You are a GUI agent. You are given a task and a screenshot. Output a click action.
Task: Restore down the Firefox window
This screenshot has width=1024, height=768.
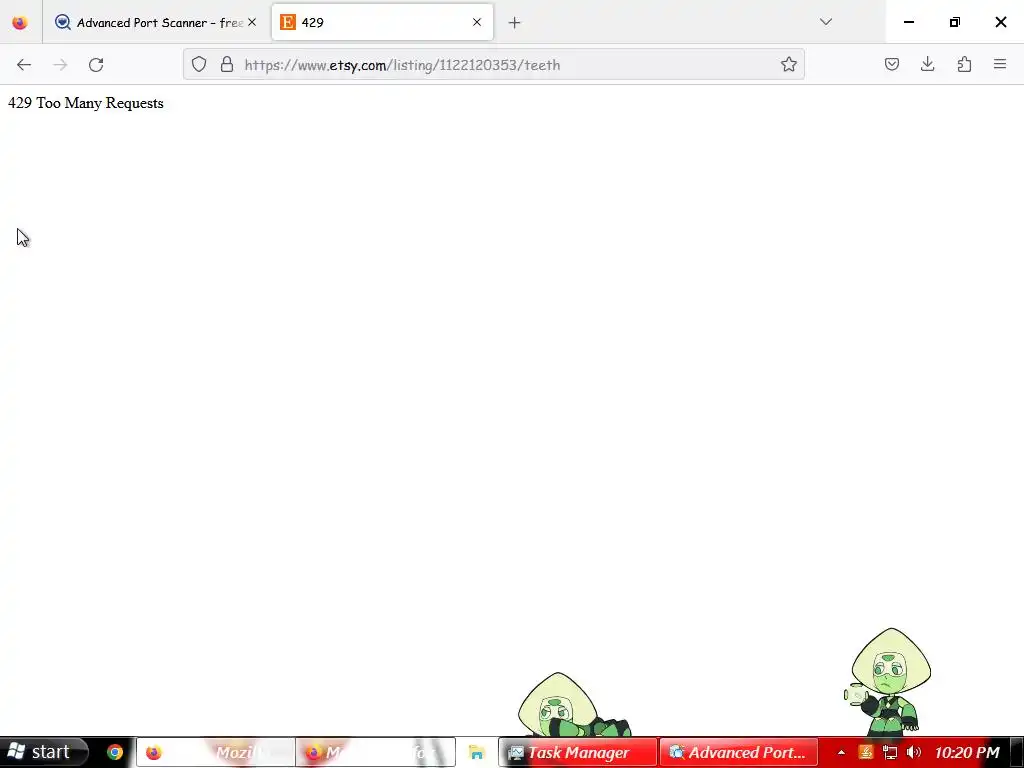(x=955, y=22)
